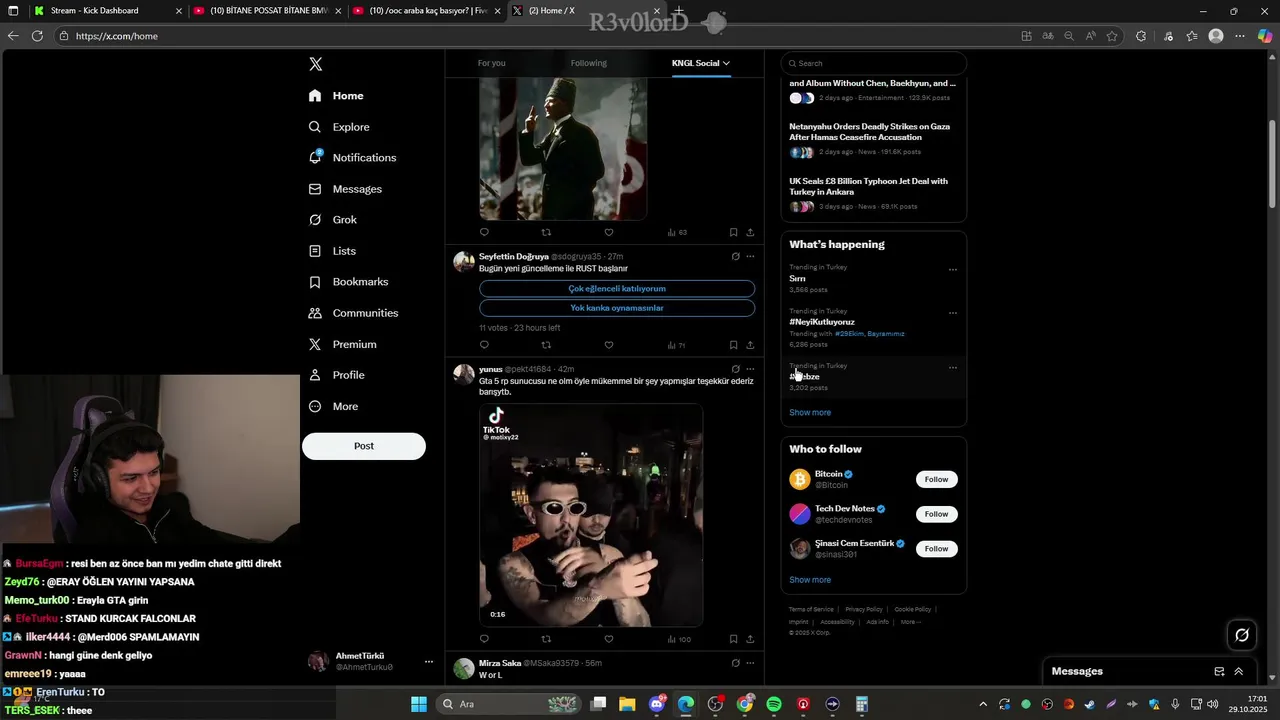Switch to Following tab
The image size is (1280, 720).
click(x=589, y=63)
